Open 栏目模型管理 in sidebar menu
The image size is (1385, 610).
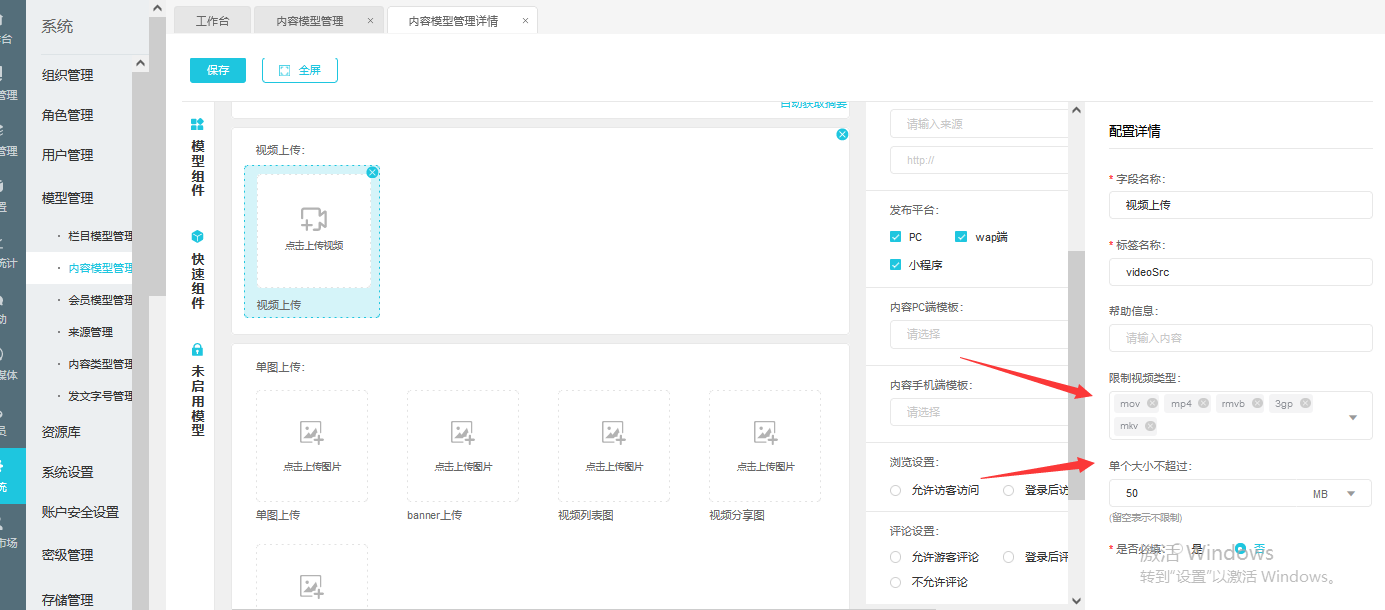click(x=100, y=236)
